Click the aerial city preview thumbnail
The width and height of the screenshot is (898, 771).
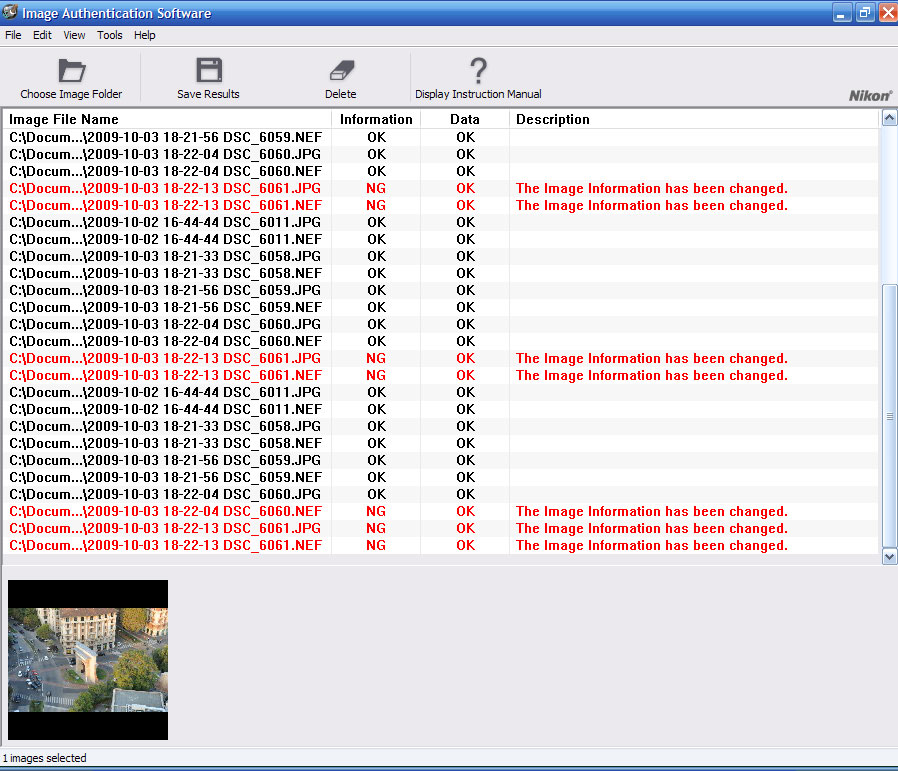88,660
